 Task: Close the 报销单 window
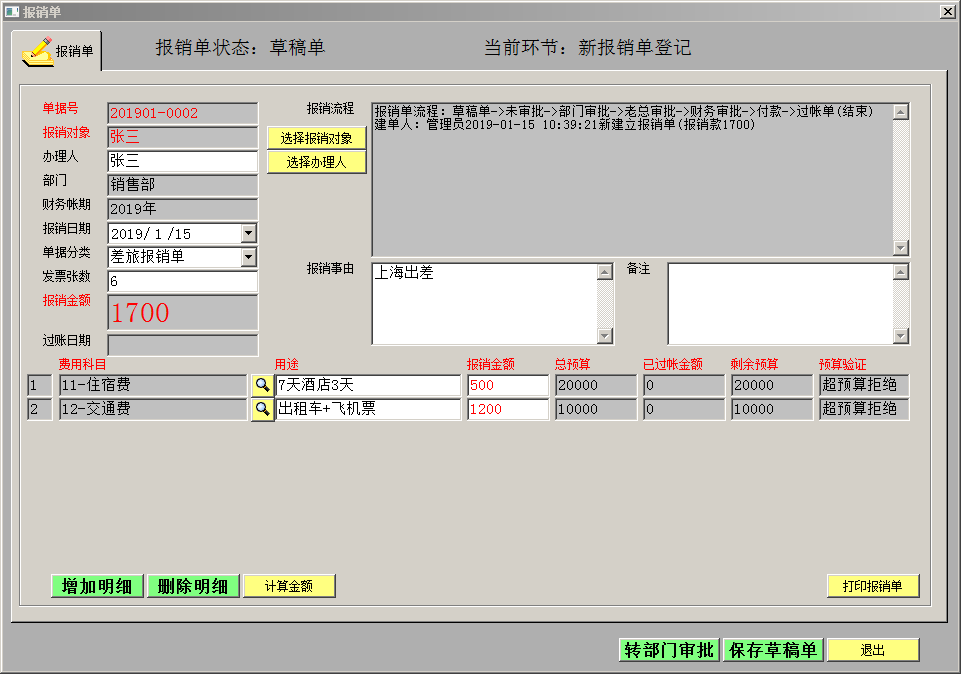(x=948, y=12)
